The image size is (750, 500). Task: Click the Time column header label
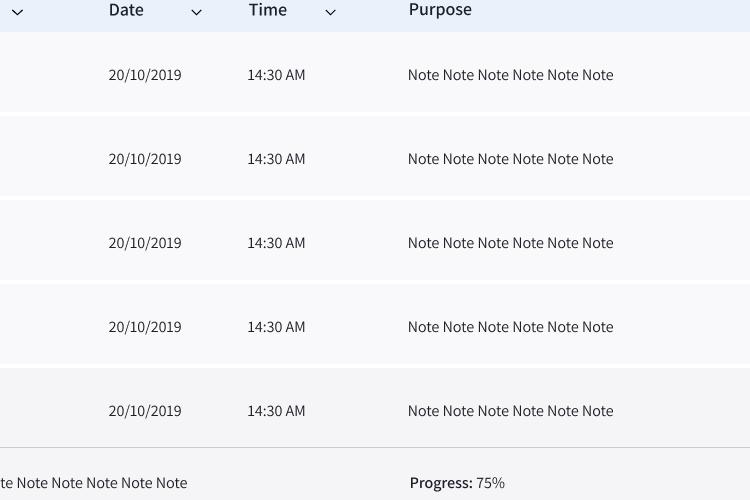pos(268,10)
